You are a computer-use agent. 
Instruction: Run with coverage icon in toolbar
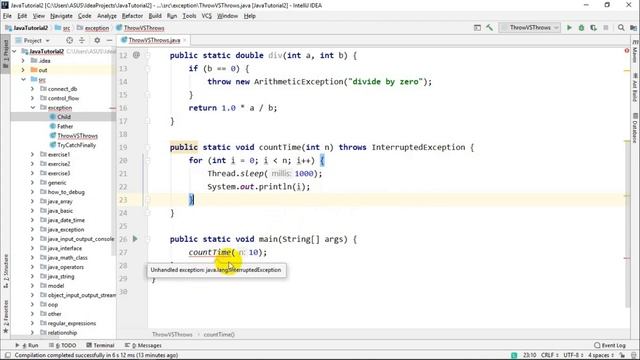593,28
